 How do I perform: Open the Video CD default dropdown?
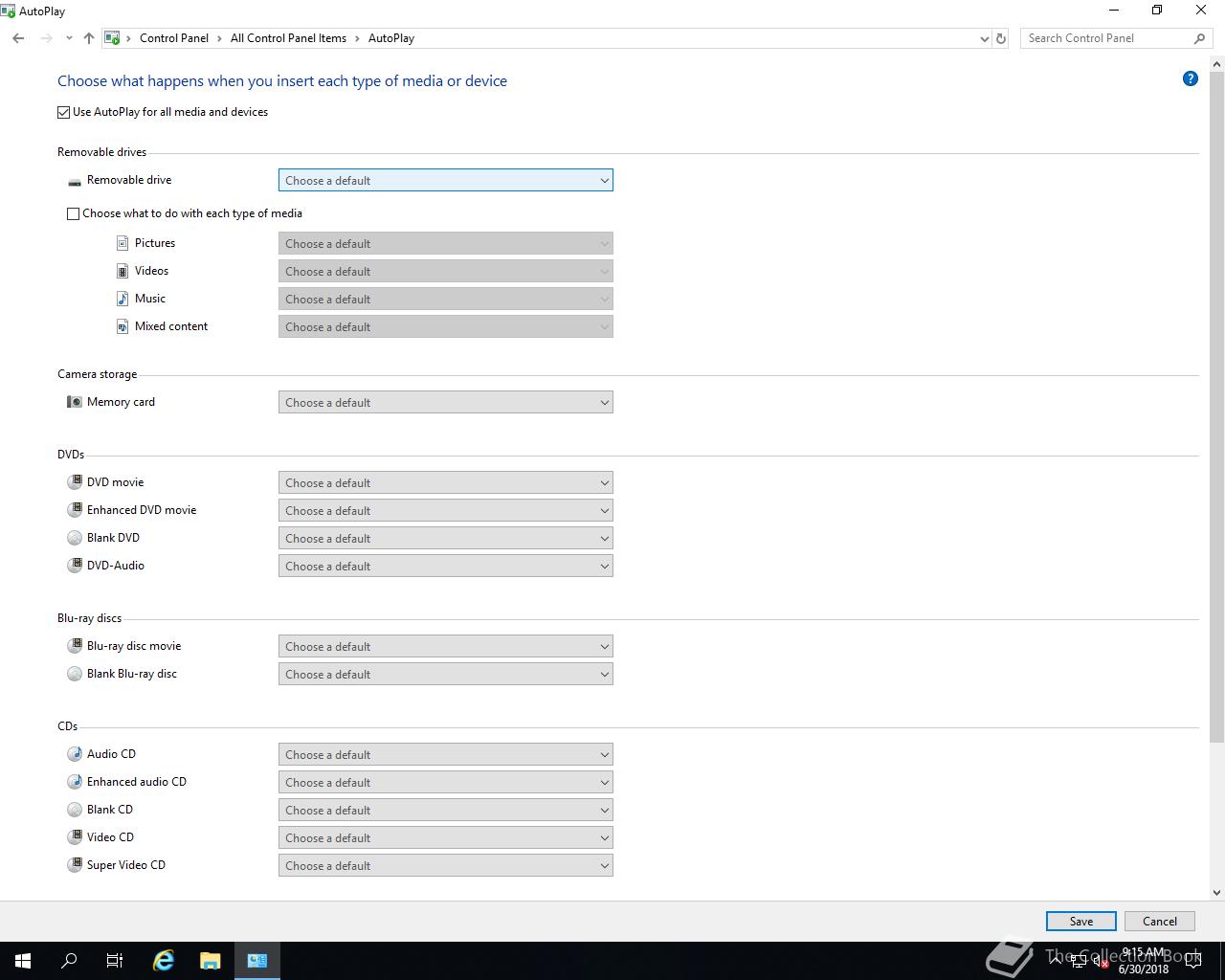point(446,837)
